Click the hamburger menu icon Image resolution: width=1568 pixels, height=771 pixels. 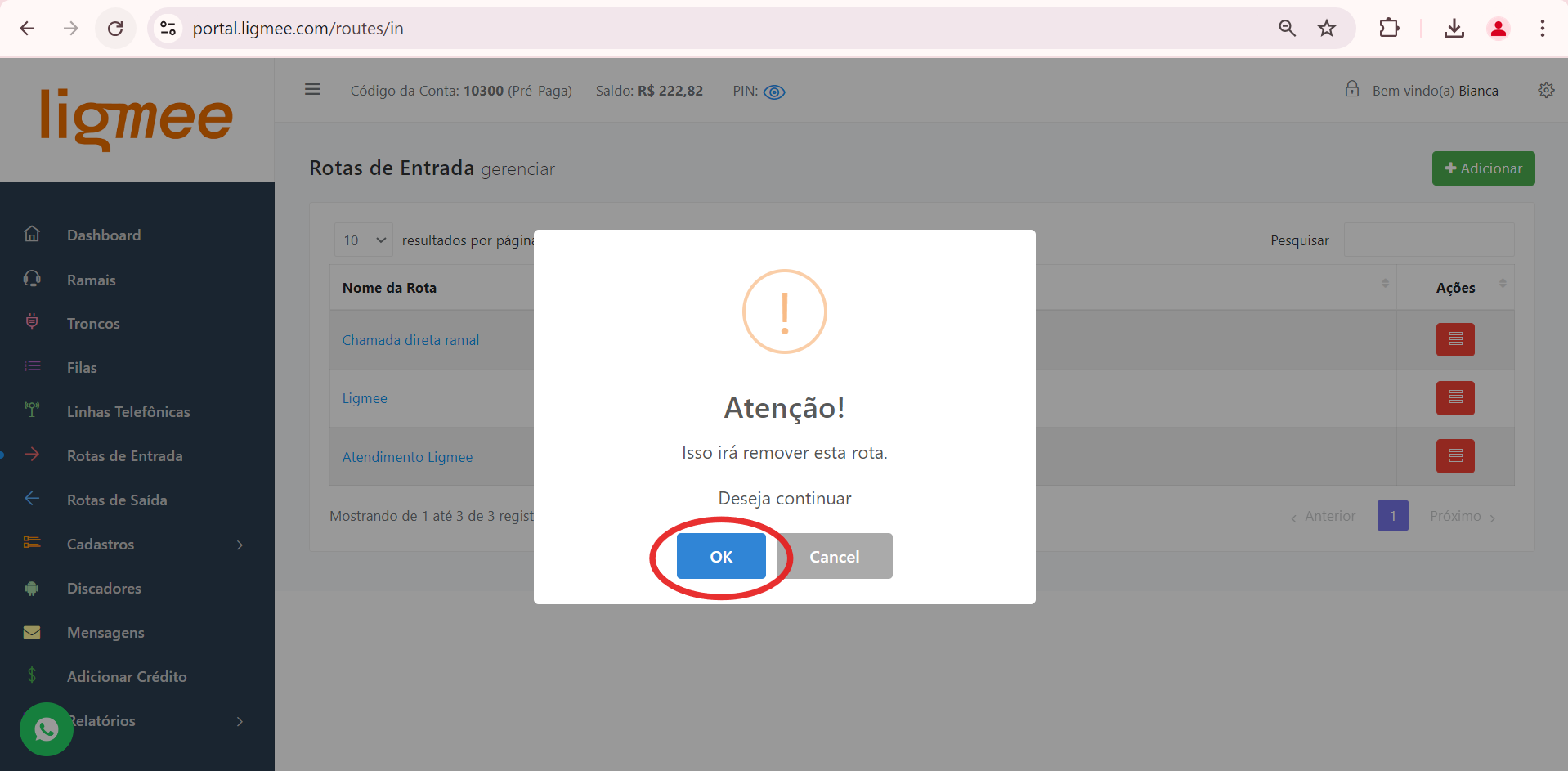coord(312,90)
